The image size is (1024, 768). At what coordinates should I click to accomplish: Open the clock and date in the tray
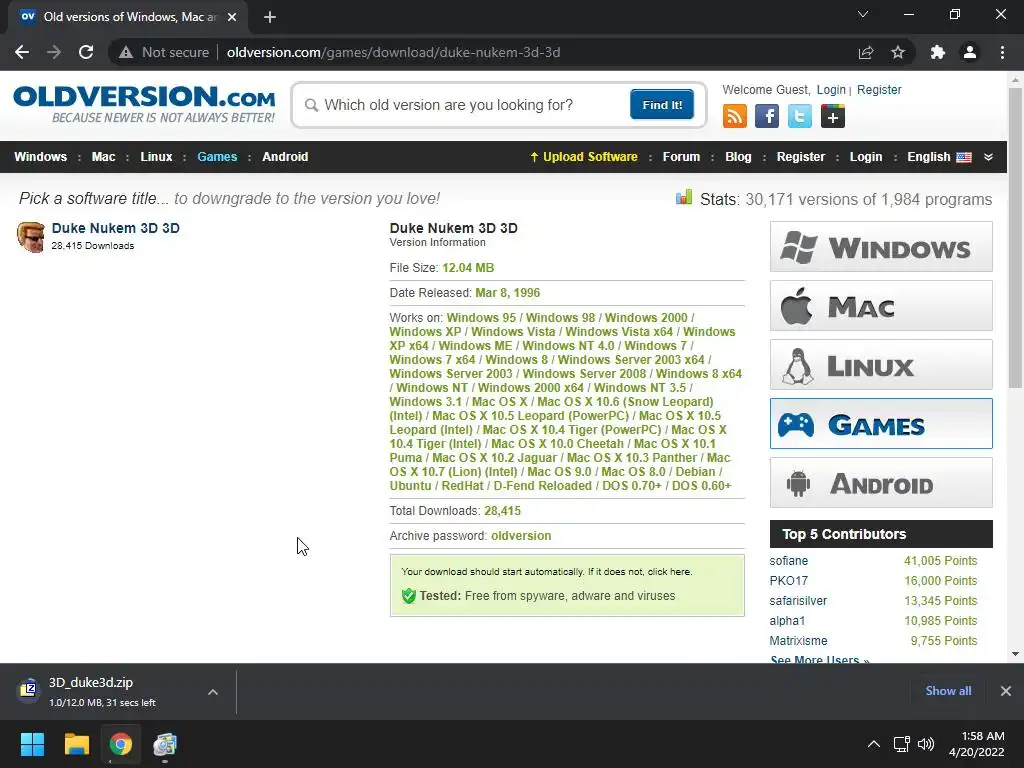(x=976, y=744)
